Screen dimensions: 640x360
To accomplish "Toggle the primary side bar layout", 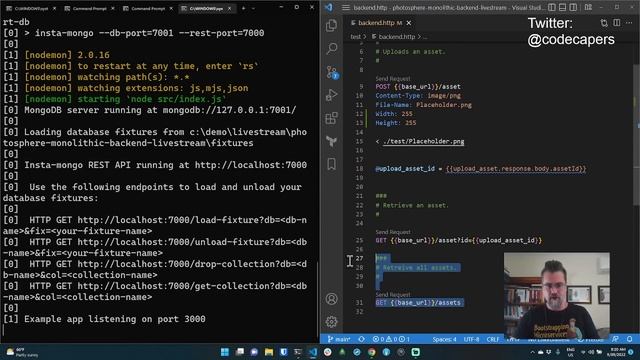I will pos(552,7).
